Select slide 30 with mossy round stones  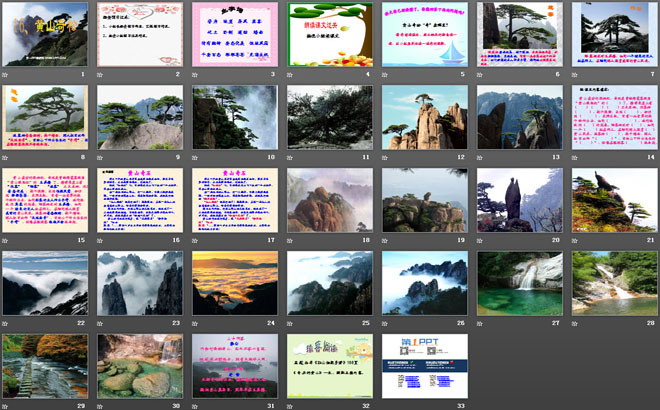[x=140, y=366]
